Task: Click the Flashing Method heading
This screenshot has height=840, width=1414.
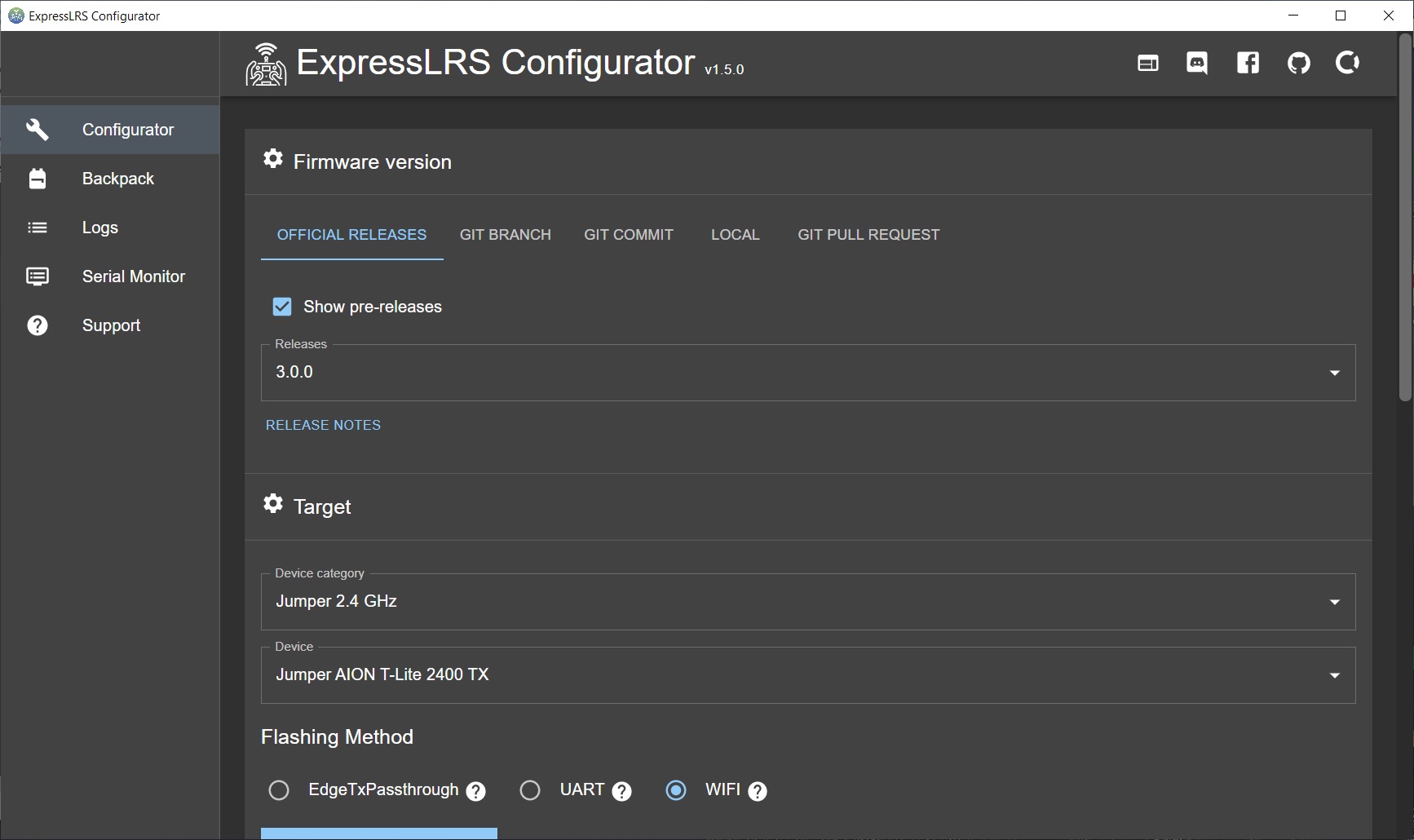Action: pos(337,736)
